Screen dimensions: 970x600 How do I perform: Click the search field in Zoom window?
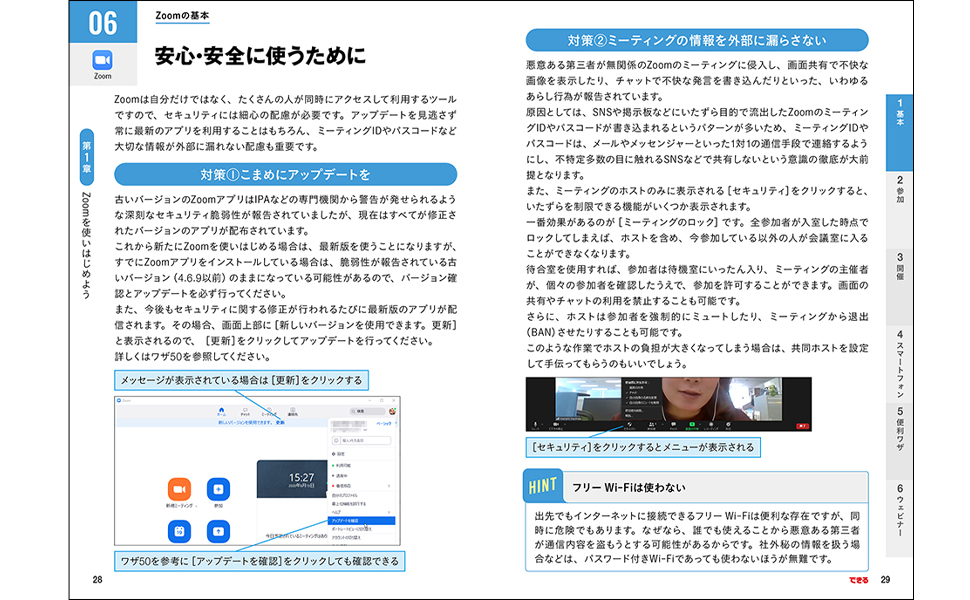[x=367, y=411]
